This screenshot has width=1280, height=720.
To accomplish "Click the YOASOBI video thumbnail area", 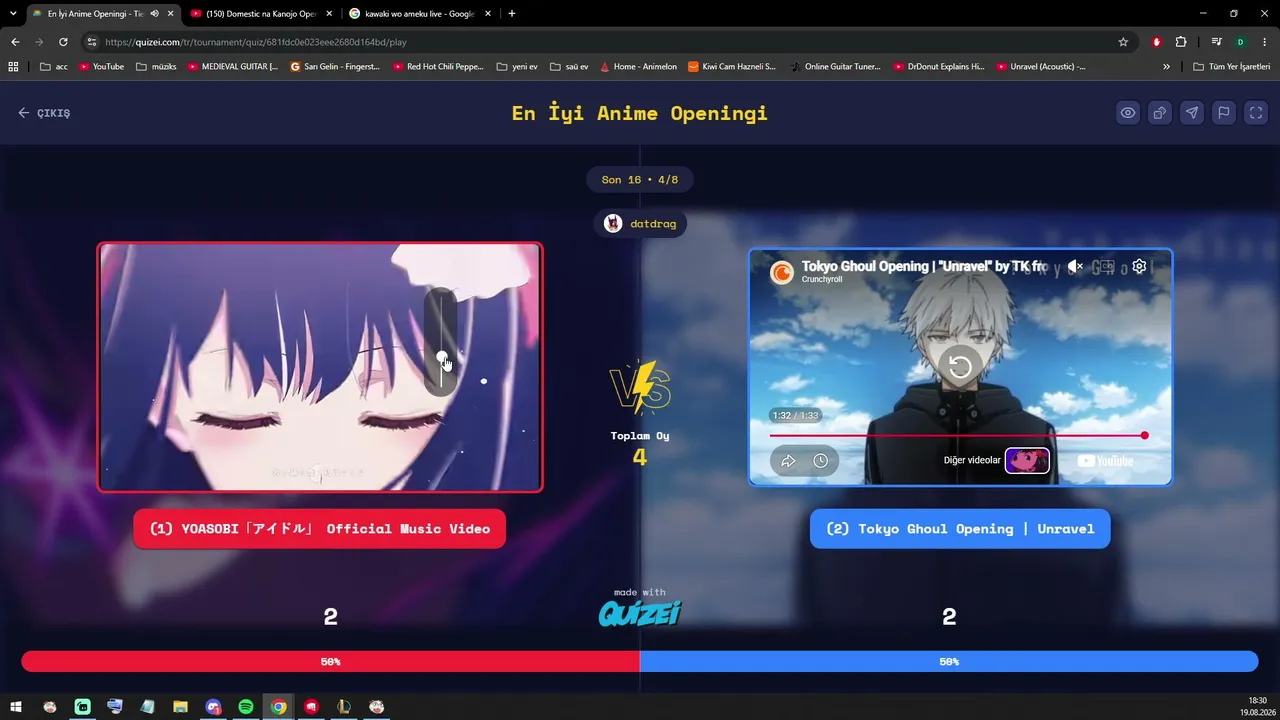I will [320, 367].
